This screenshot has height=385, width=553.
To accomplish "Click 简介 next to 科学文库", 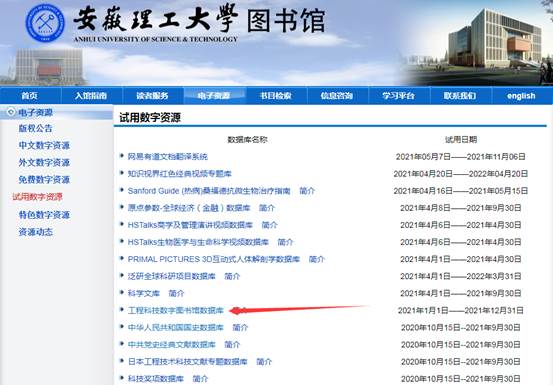I will (176, 293).
